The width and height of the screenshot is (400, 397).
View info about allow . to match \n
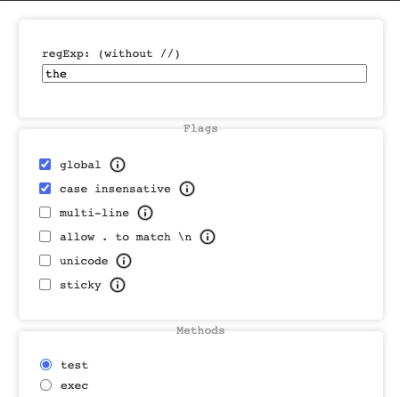pos(207,237)
